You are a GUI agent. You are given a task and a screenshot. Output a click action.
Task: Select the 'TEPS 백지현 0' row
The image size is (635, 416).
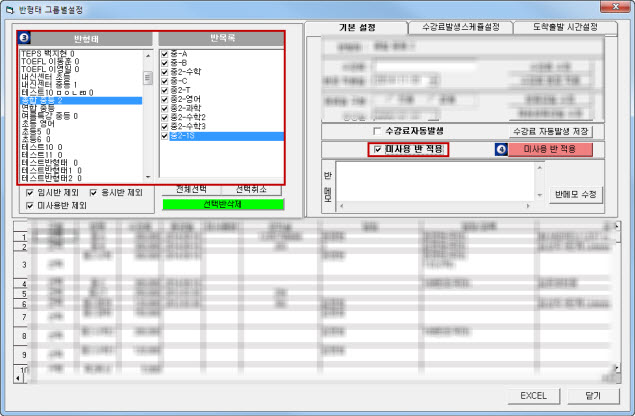pos(81,53)
